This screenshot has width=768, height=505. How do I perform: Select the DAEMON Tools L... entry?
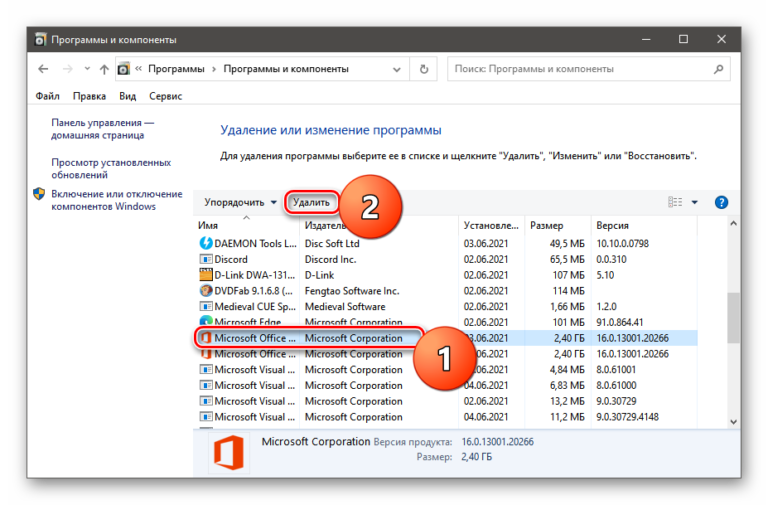[x=255, y=243]
